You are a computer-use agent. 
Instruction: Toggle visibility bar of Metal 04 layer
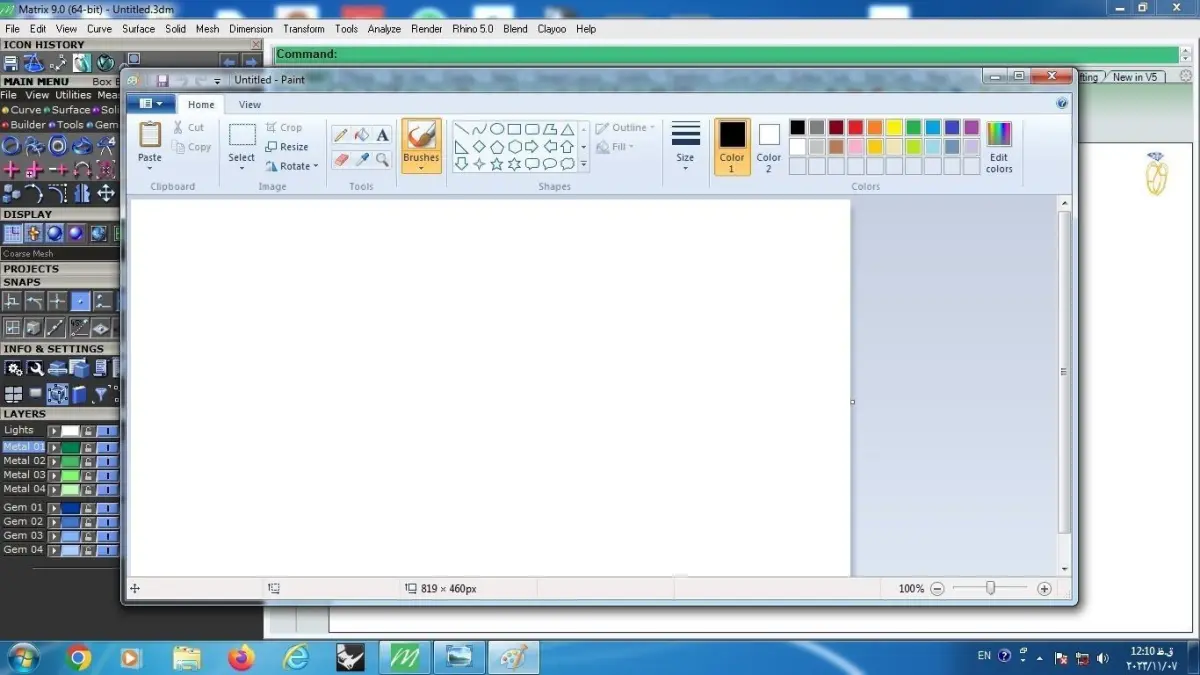tap(107, 490)
